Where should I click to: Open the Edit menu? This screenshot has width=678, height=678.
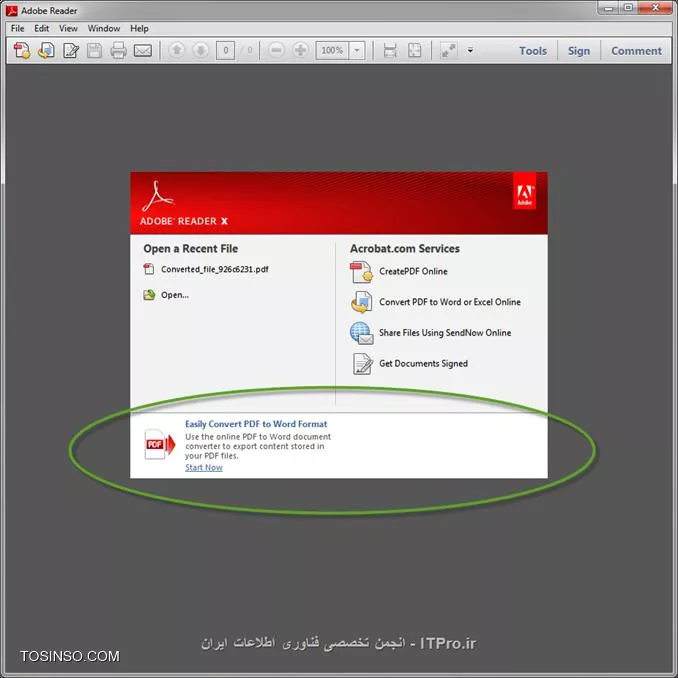pyautogui.click(x=42, y=29)
